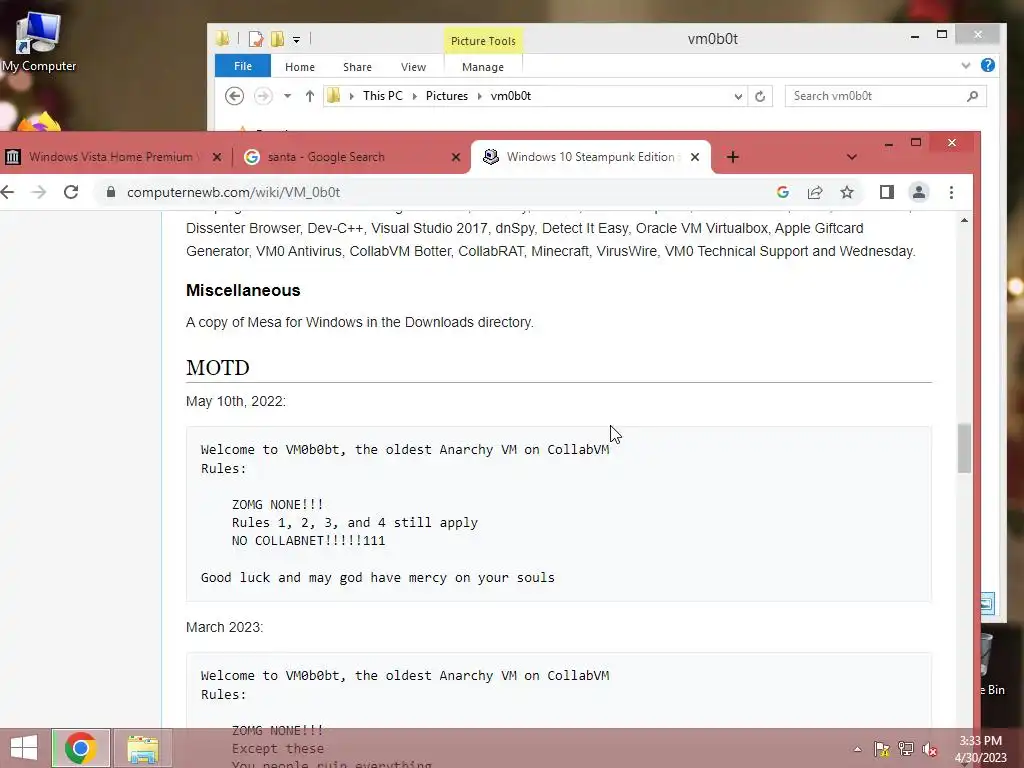Click the scrollbar up arrow in Chrome
This screenshot has height=768, width=1024.
[x=965, y=221]
